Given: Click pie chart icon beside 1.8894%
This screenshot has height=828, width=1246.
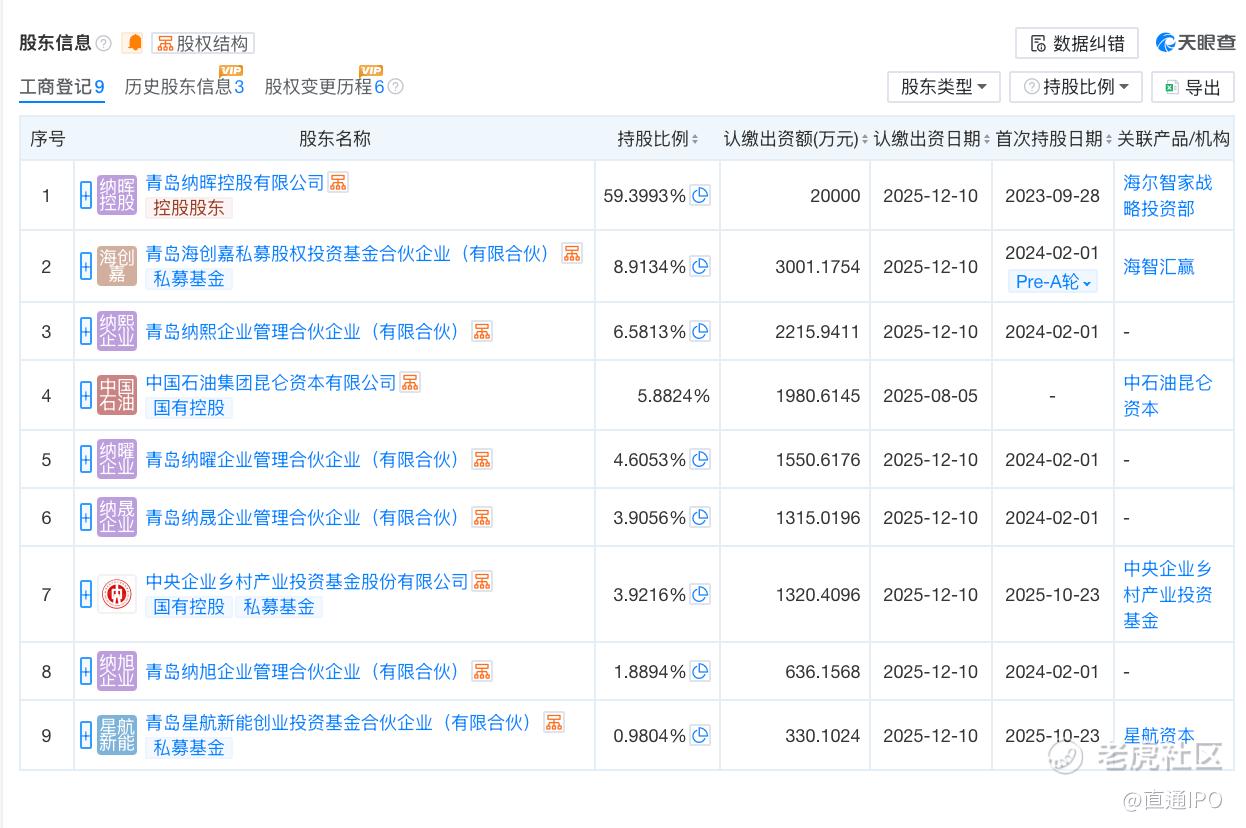Looking at the screenshot, I should point(700,671).
